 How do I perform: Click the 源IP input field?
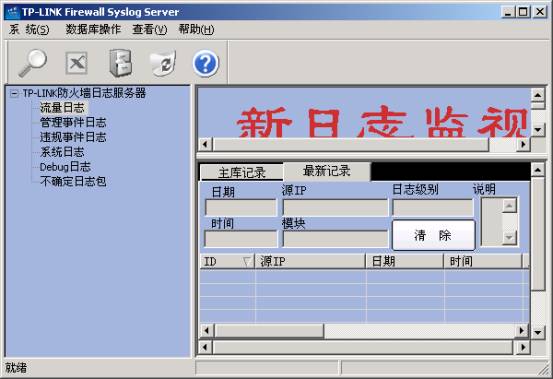(x=335, y=207)
